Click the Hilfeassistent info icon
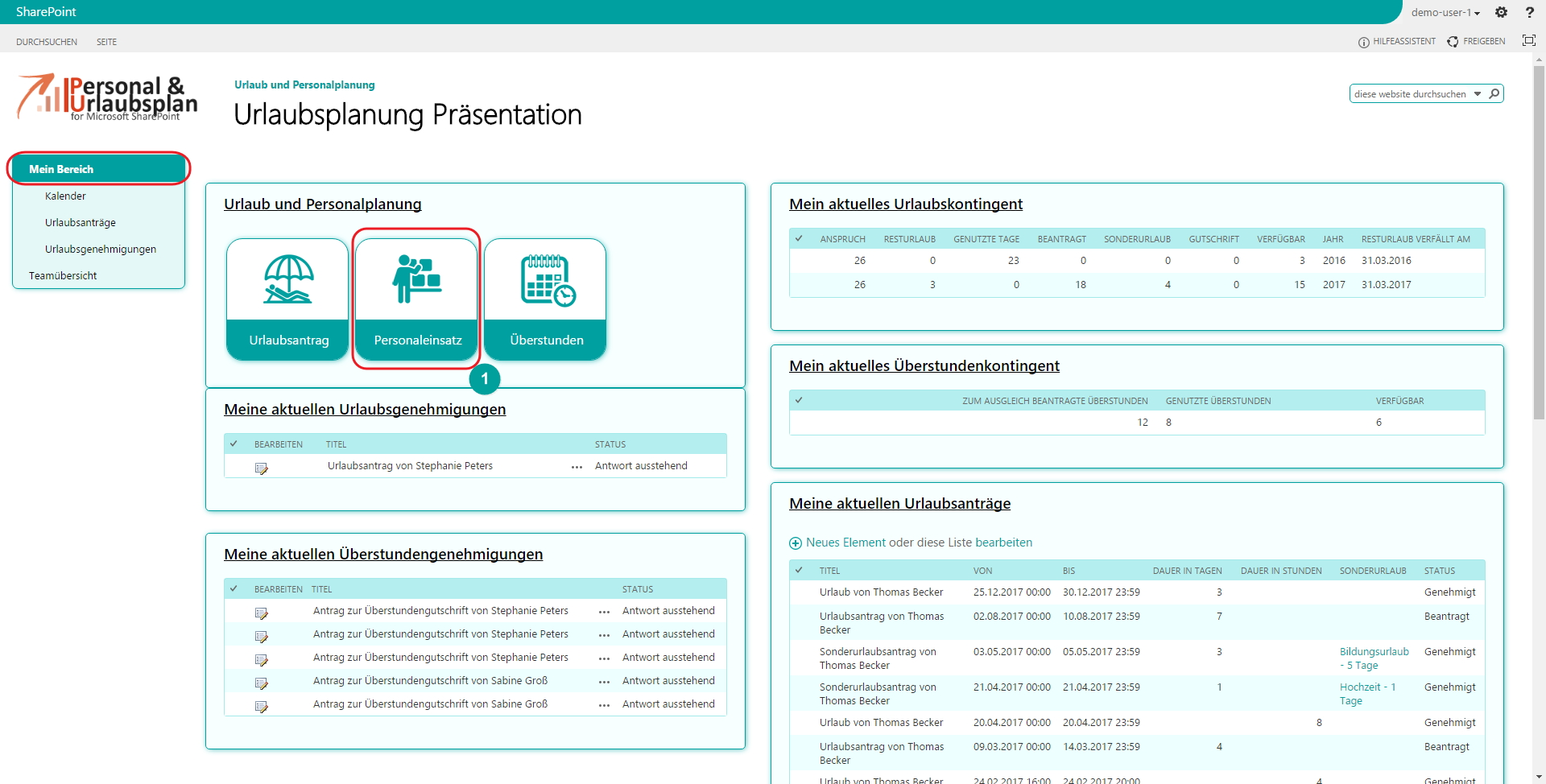This screenshot has height=784, width=1546. click(x=1363, y=42)
